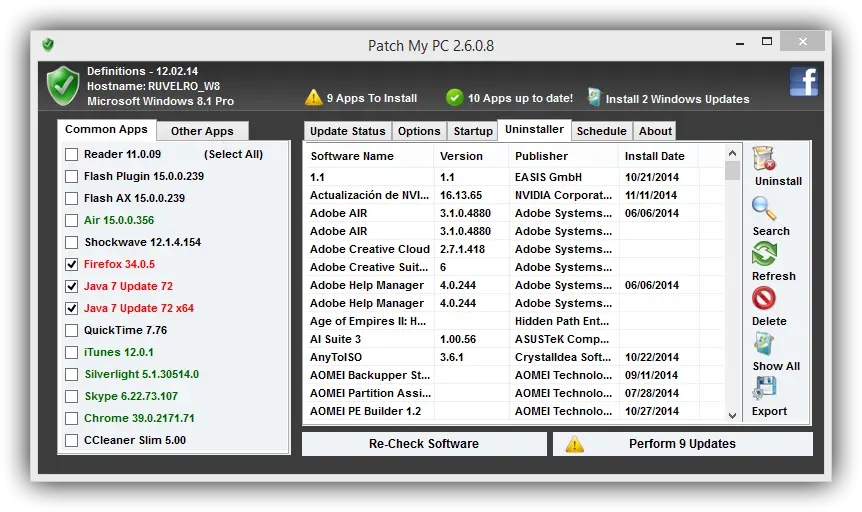Click the small shield icon in title bar
862x512 pixels.
pyautogui.click(x=48, y=45)
